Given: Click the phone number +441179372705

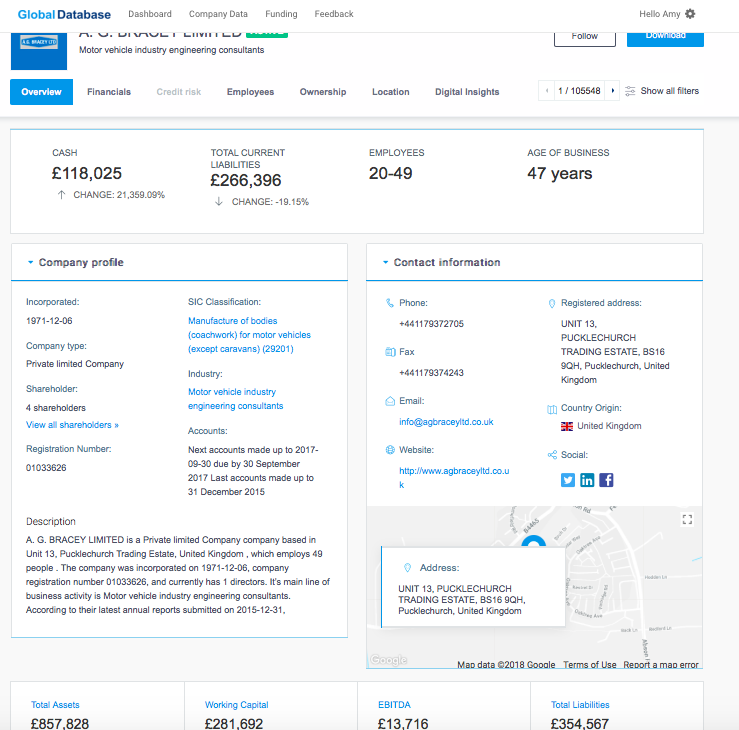Looking at the screenshot, I should (431, 324).
